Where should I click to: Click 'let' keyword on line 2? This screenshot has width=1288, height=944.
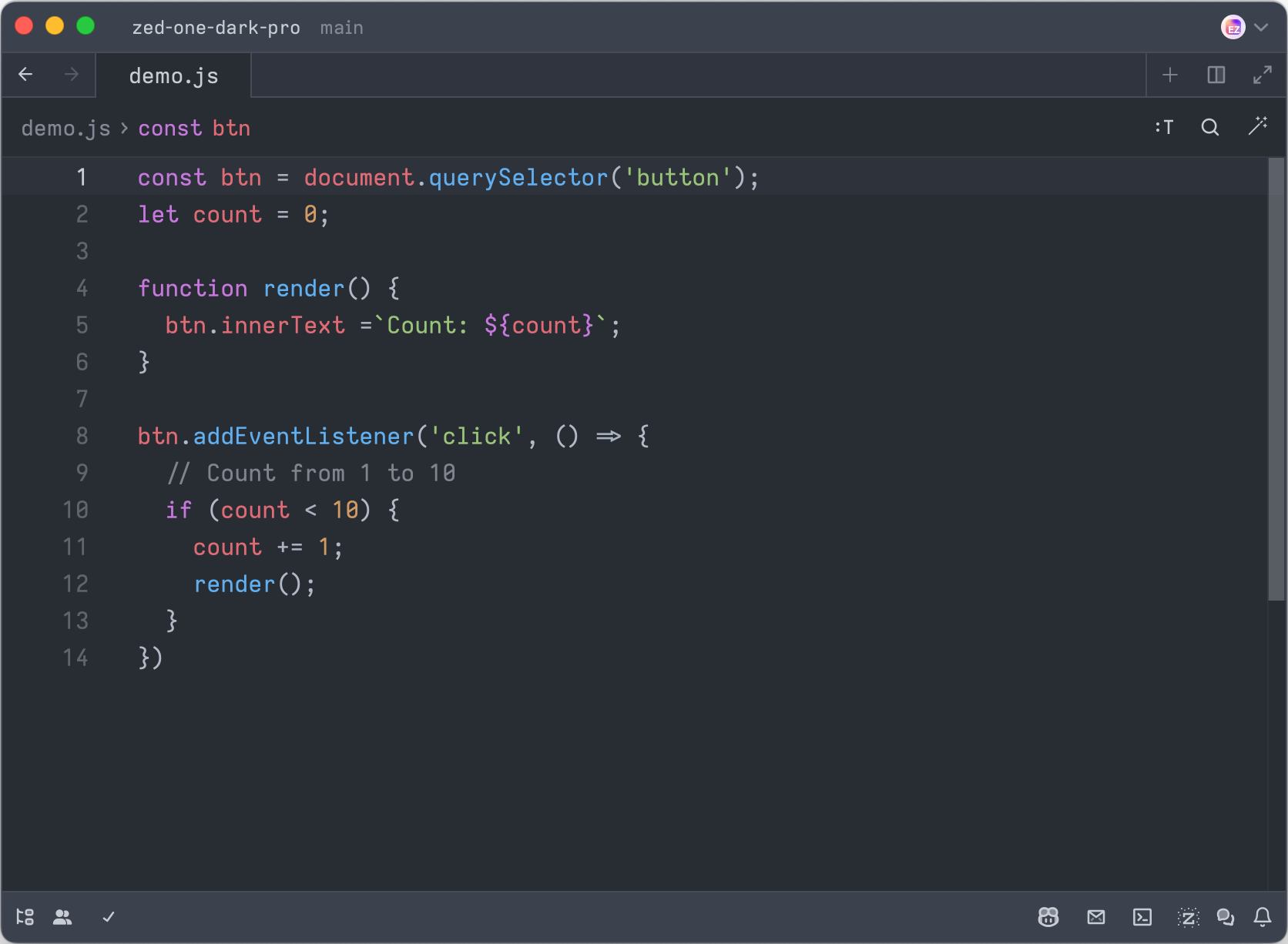[x=158, y=215]
